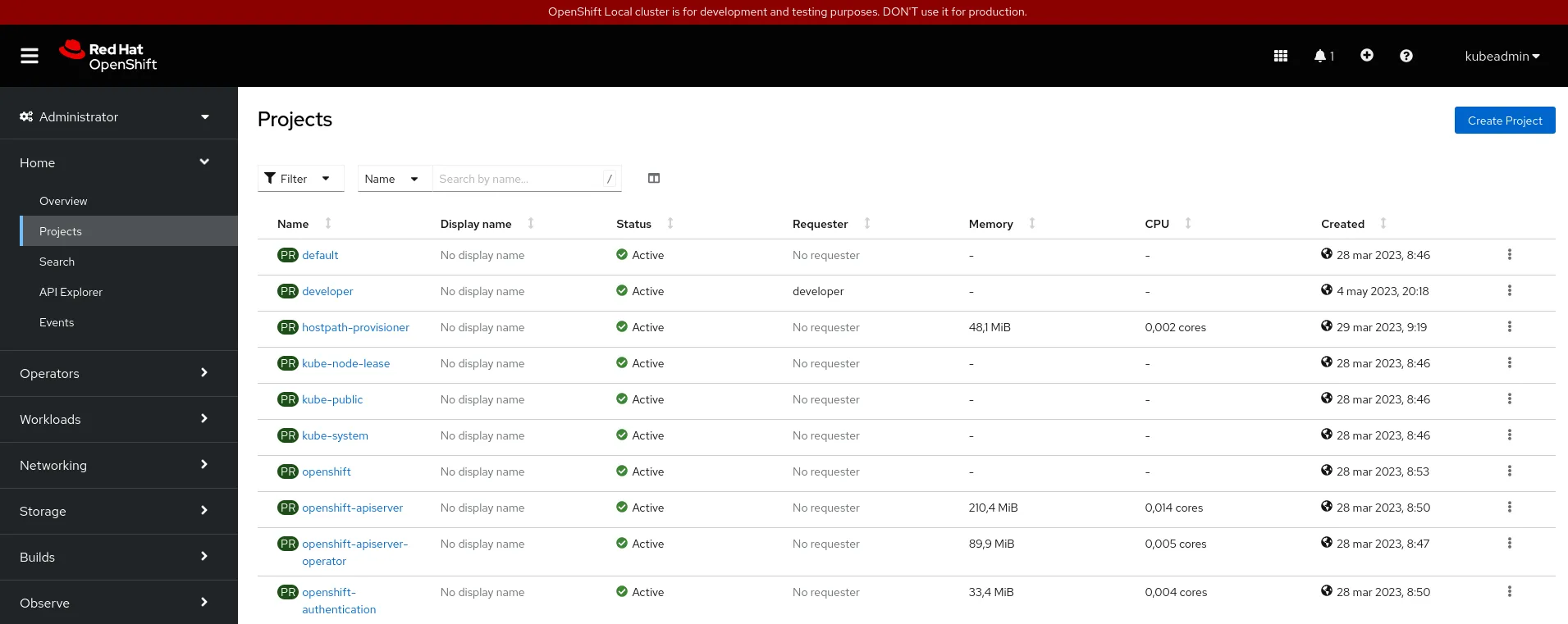Open the hamburger navigation menu
The image size is (1568, 624).
[x=30, y=56]
